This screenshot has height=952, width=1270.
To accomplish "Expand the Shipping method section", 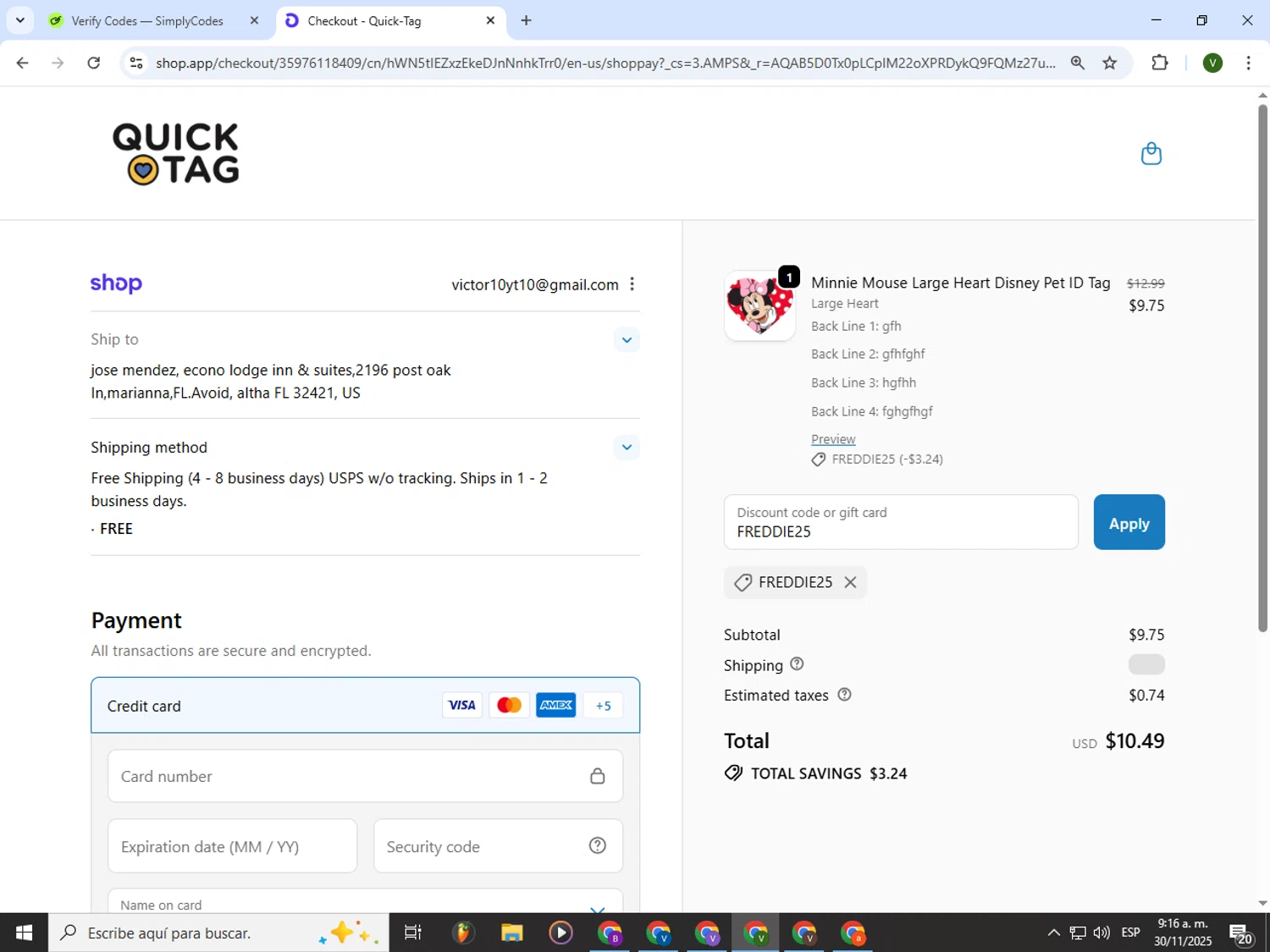I will (x=627, y=447).
